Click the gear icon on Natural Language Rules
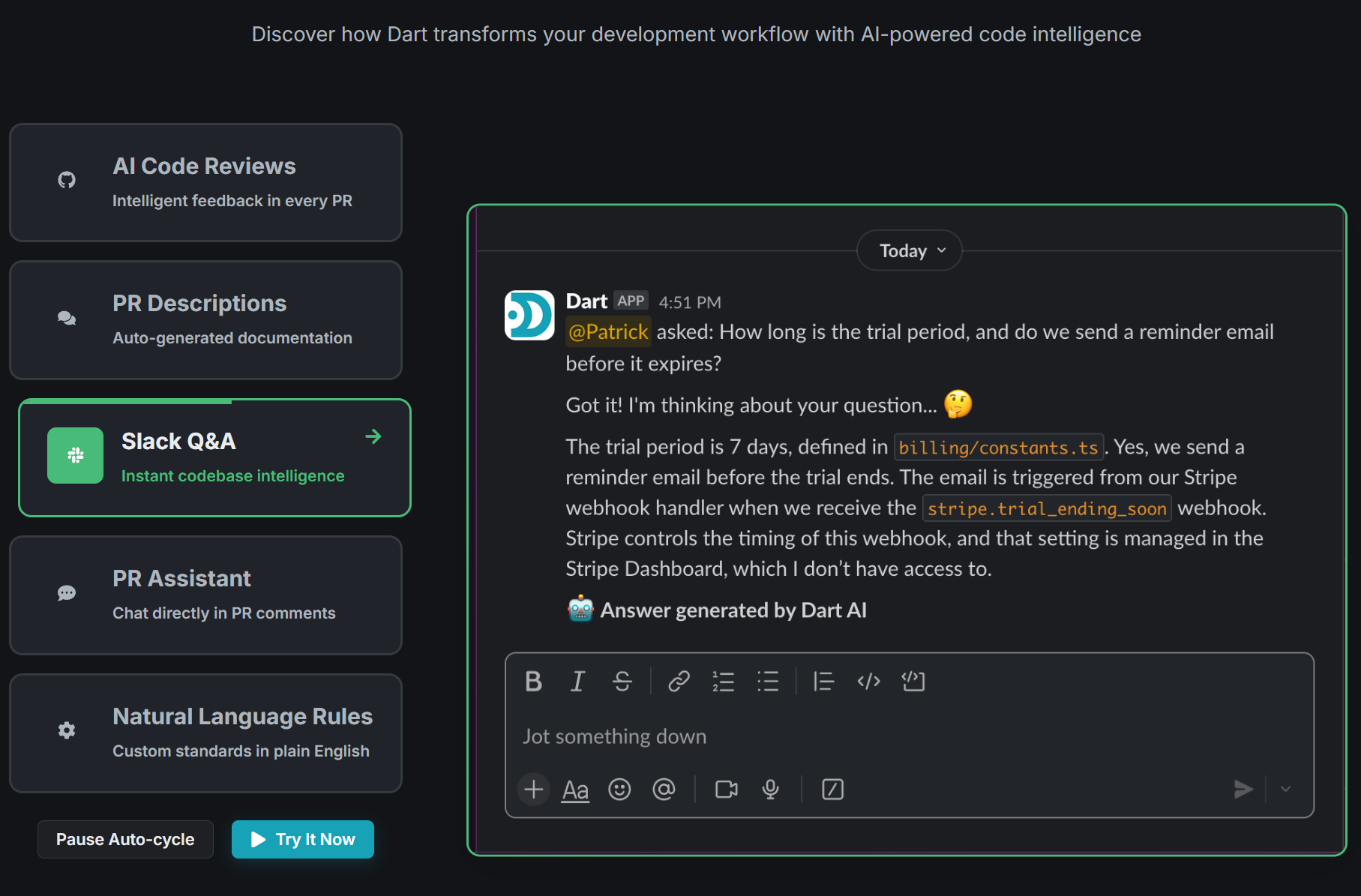Screen dimensions: 1361x896 [x=67, y=730]
